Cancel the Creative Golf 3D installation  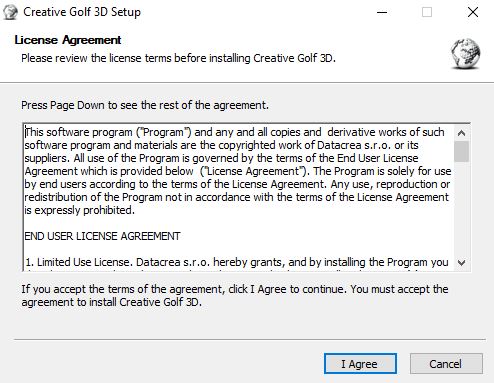(x=446, y=364)
